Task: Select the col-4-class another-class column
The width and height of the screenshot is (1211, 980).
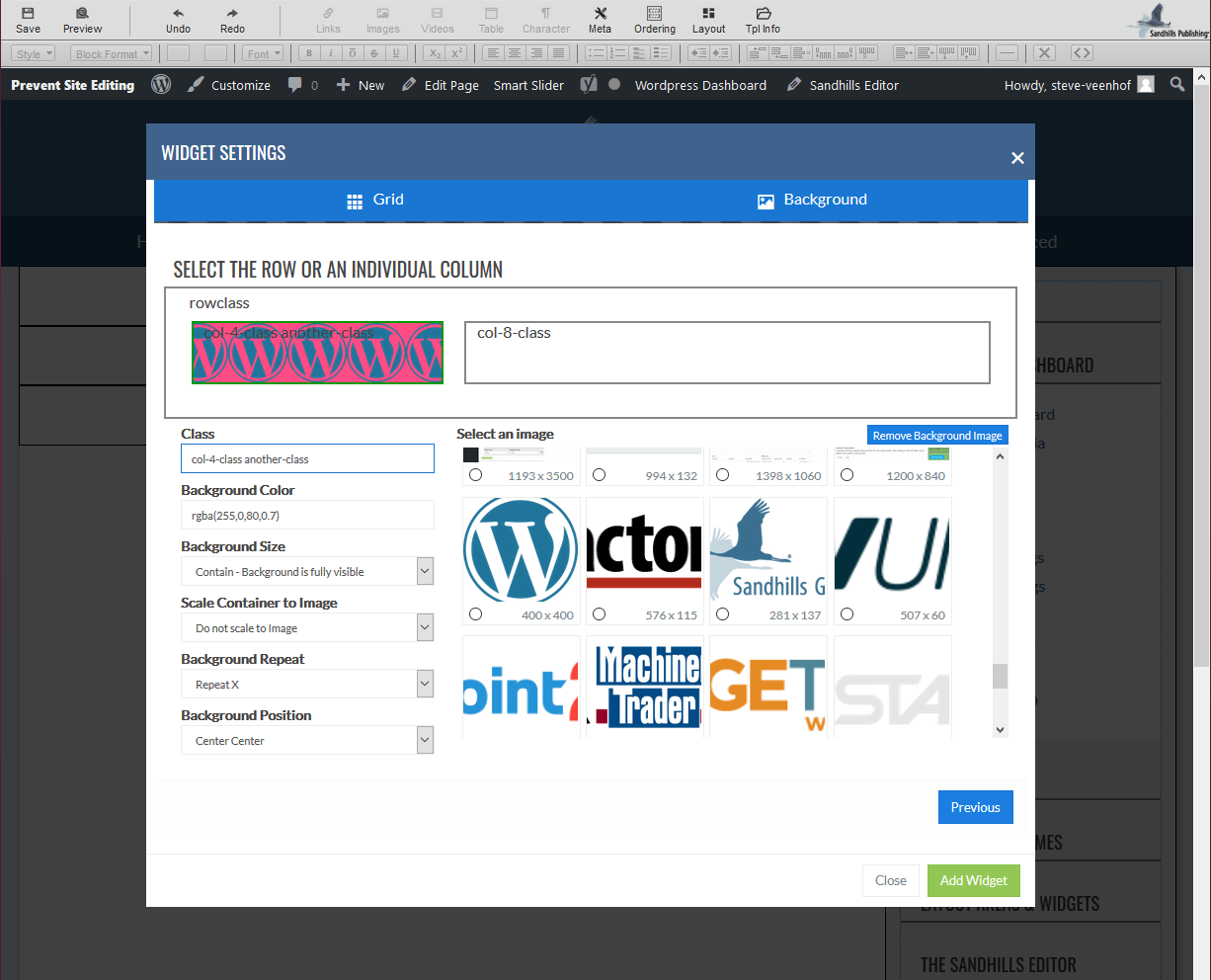Action: pyautogui.click(x=317, y=352)
